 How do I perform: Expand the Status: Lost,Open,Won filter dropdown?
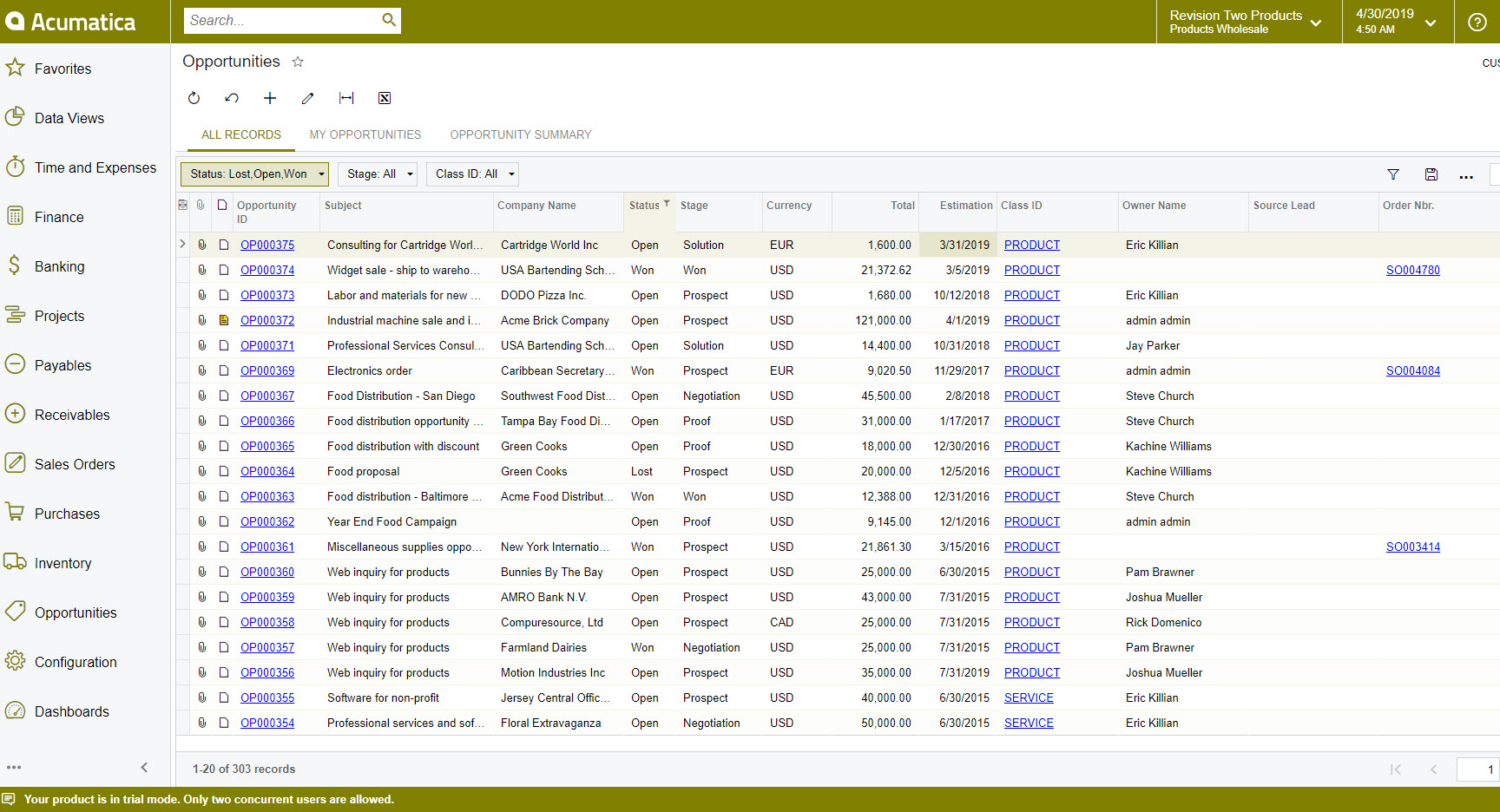[254, 174]
